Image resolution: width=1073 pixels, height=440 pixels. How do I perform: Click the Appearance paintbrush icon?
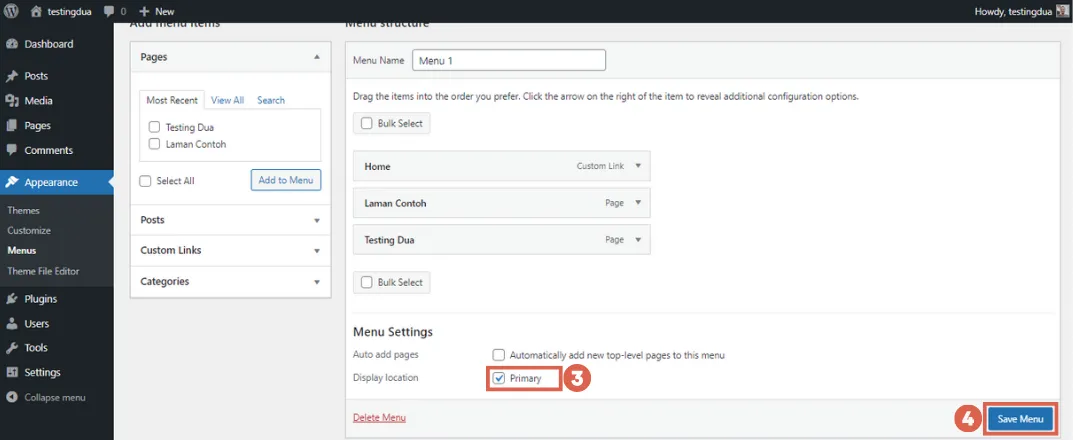(12, 182)
